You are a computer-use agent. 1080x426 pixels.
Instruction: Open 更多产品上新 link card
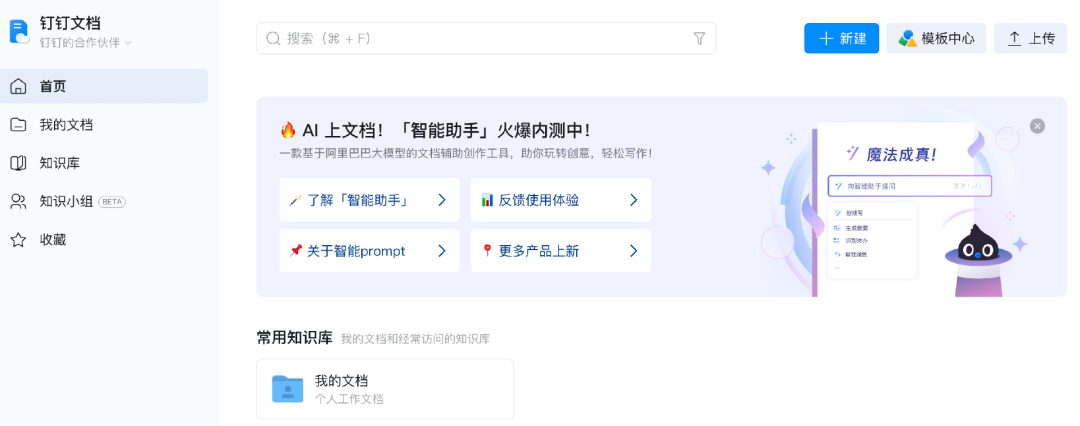[x=561, y=251]
